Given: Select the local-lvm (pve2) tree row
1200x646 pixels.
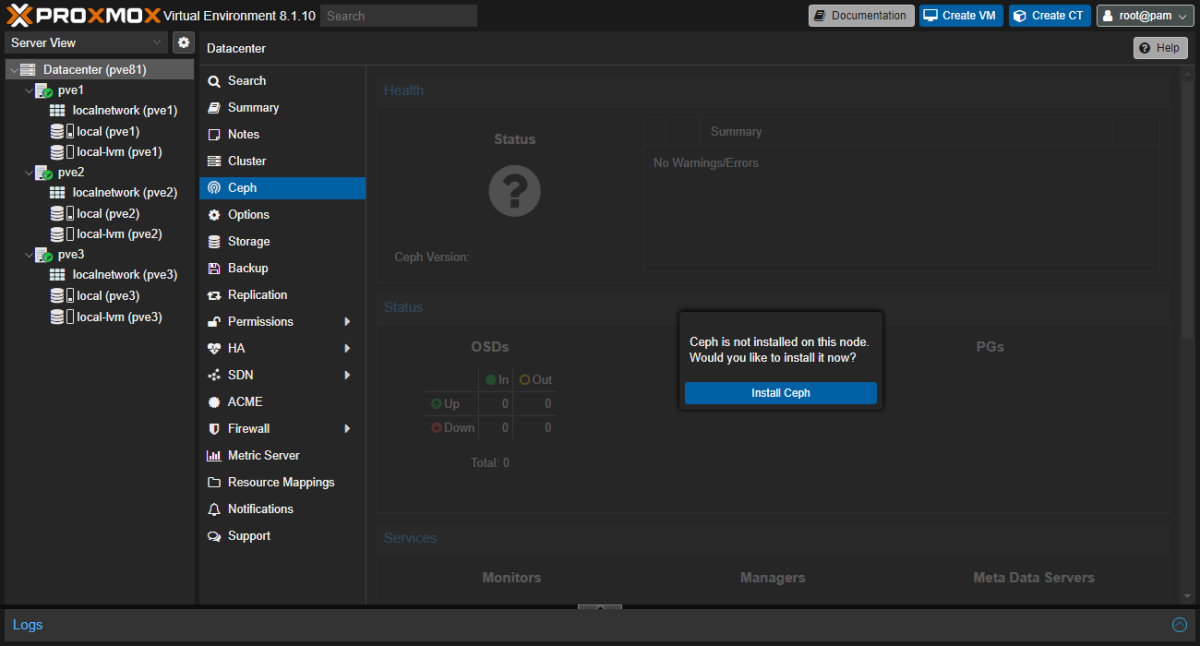Looking at the screenshot, I should 100,234.
